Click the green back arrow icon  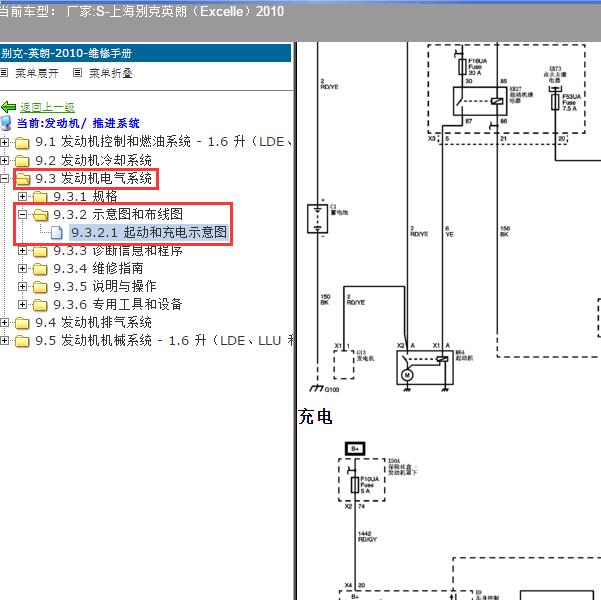(x=8, y=107)
